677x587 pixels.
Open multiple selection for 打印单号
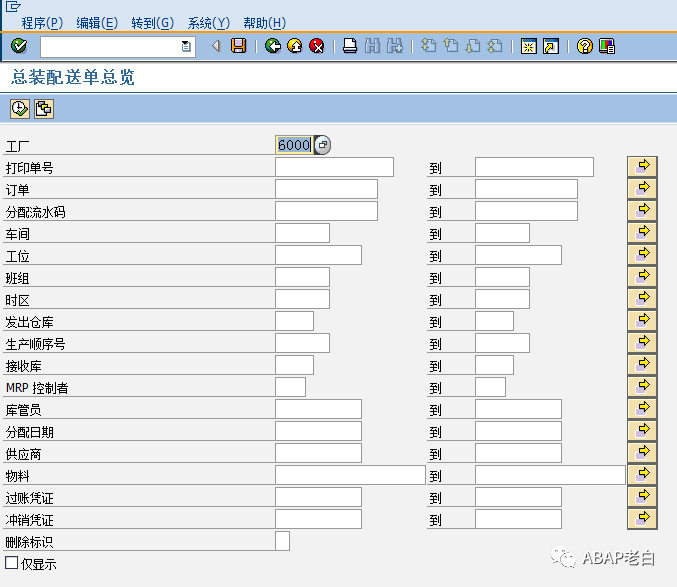pos(642,166)
